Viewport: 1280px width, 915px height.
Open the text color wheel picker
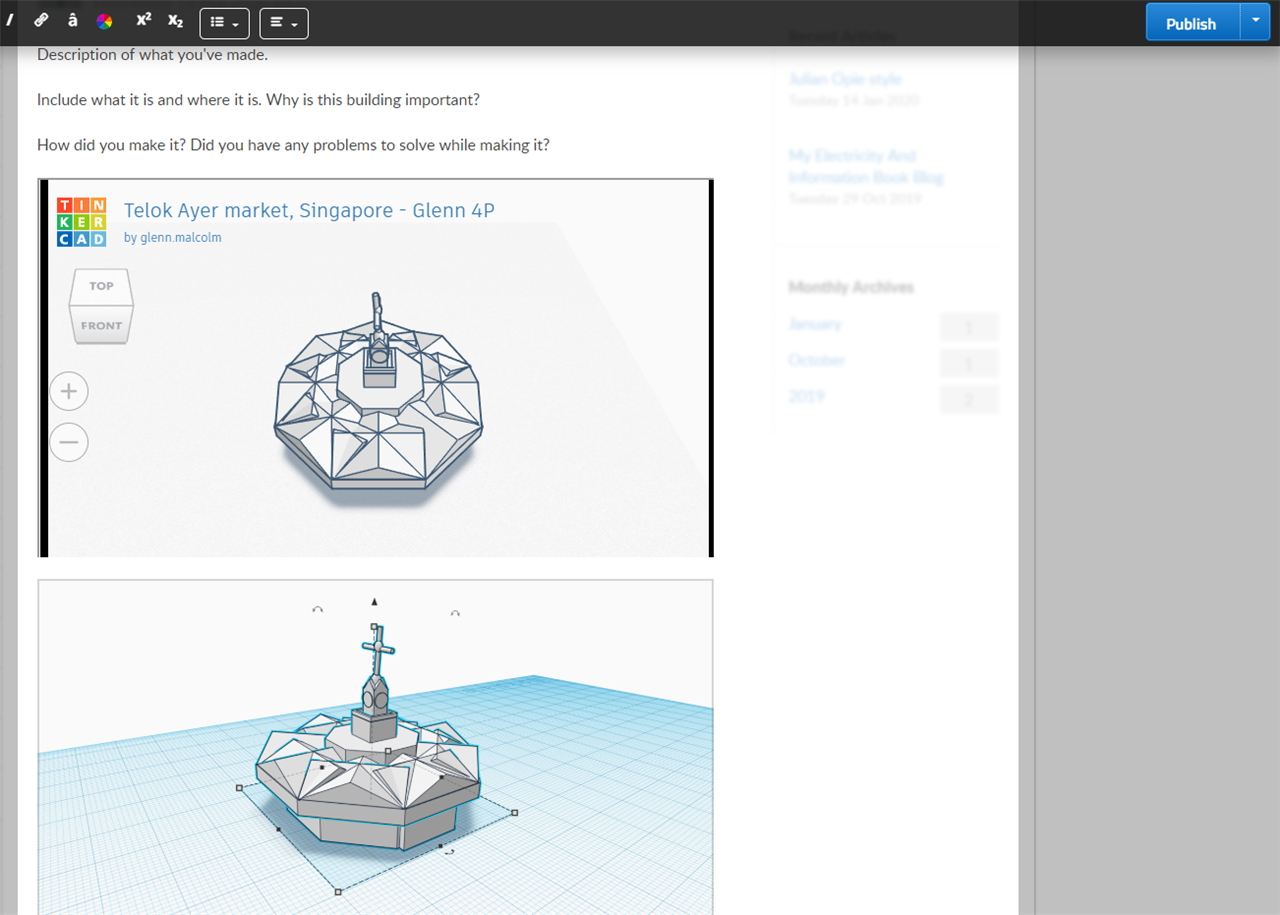pyautogui.click(x=104, y=21)
